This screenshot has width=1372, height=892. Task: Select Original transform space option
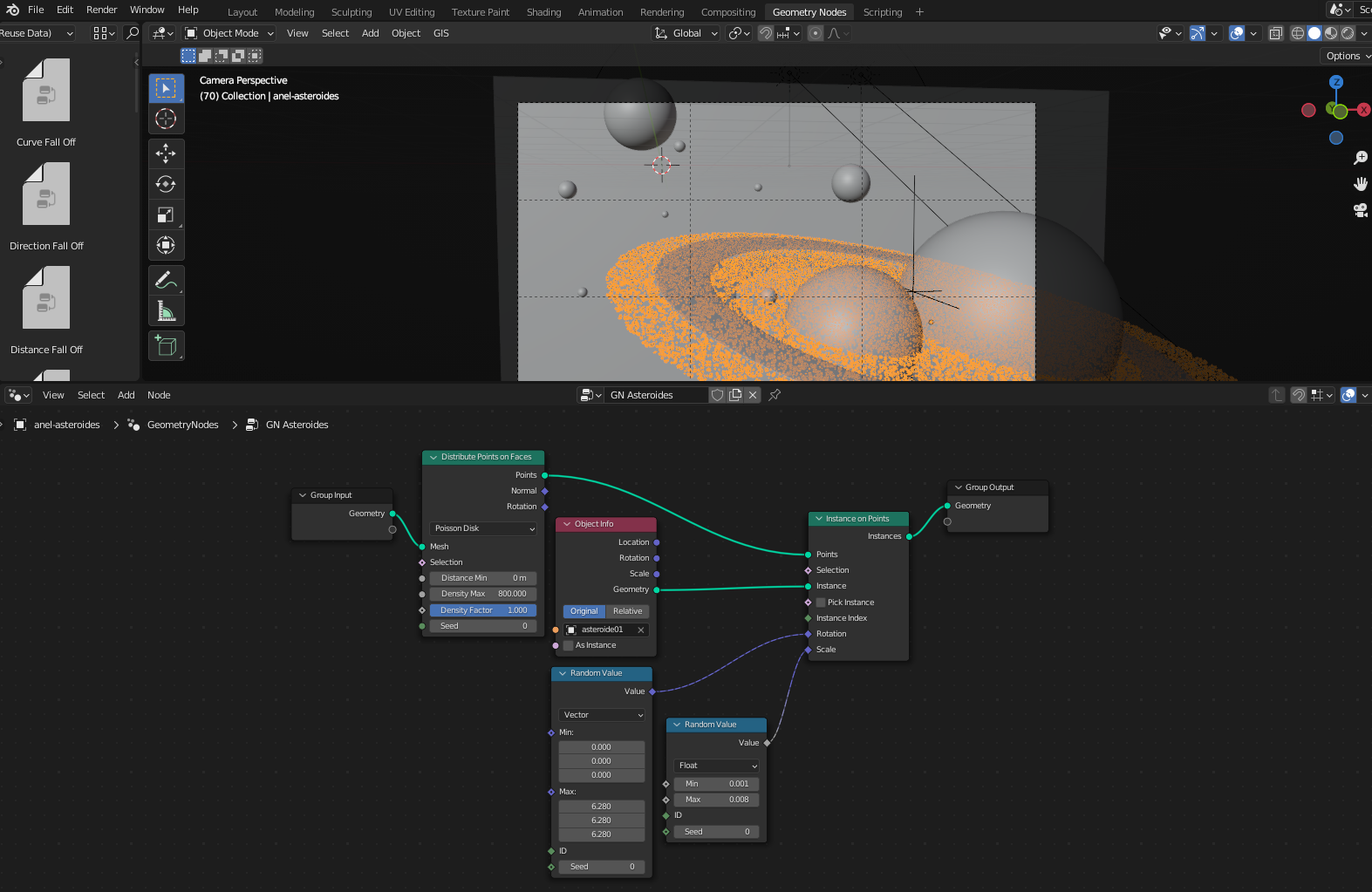click(584, 611)
